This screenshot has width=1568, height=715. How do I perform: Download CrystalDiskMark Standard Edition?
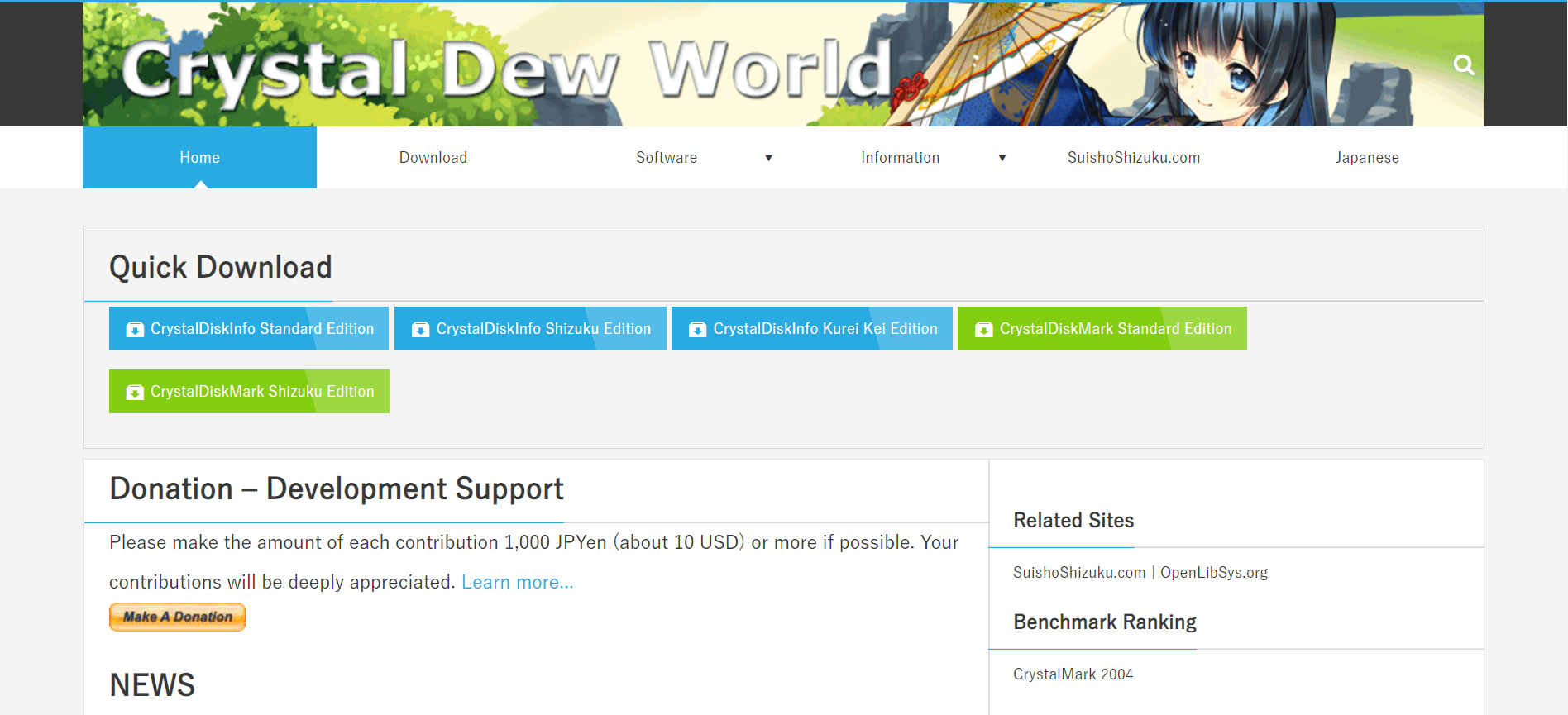(x=1102, y=328)
